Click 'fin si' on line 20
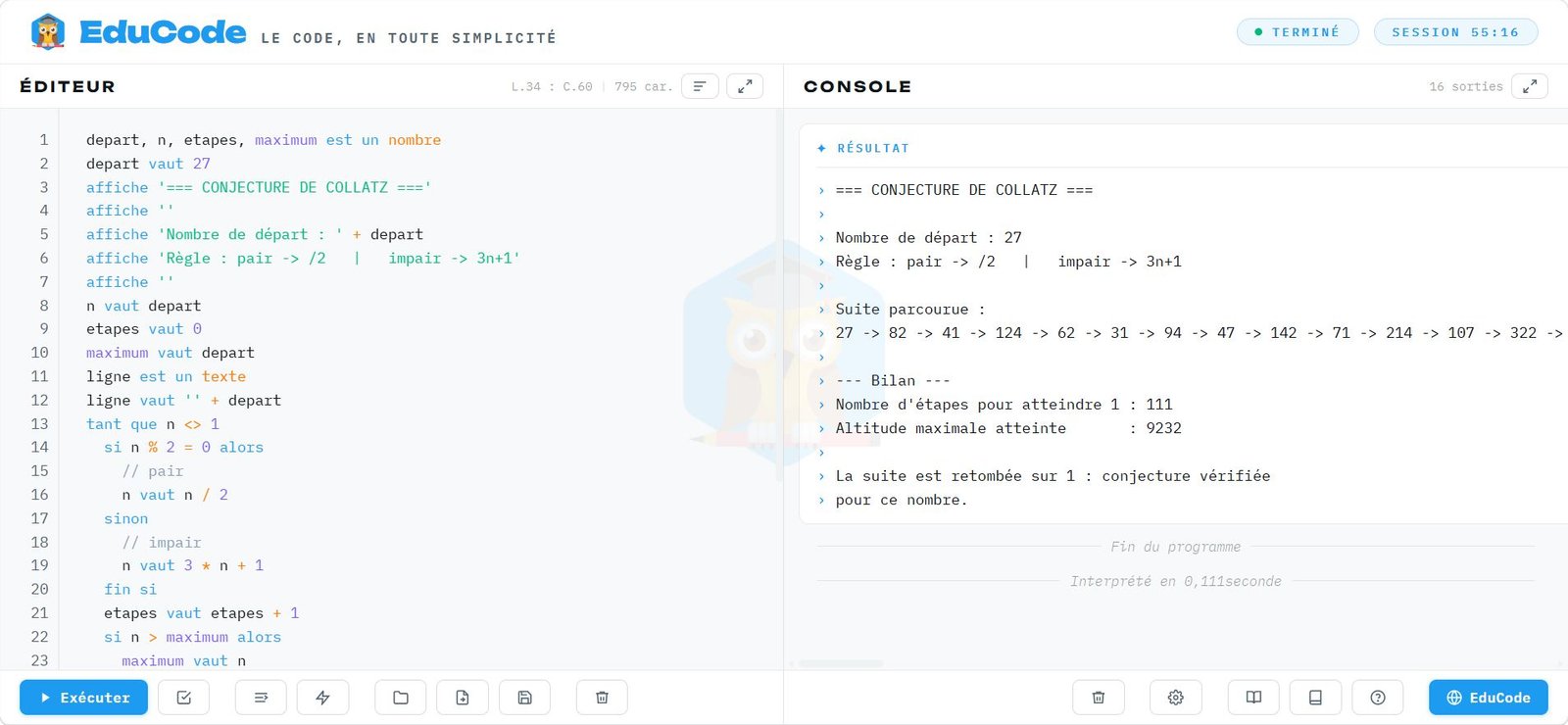 [130, 589]
